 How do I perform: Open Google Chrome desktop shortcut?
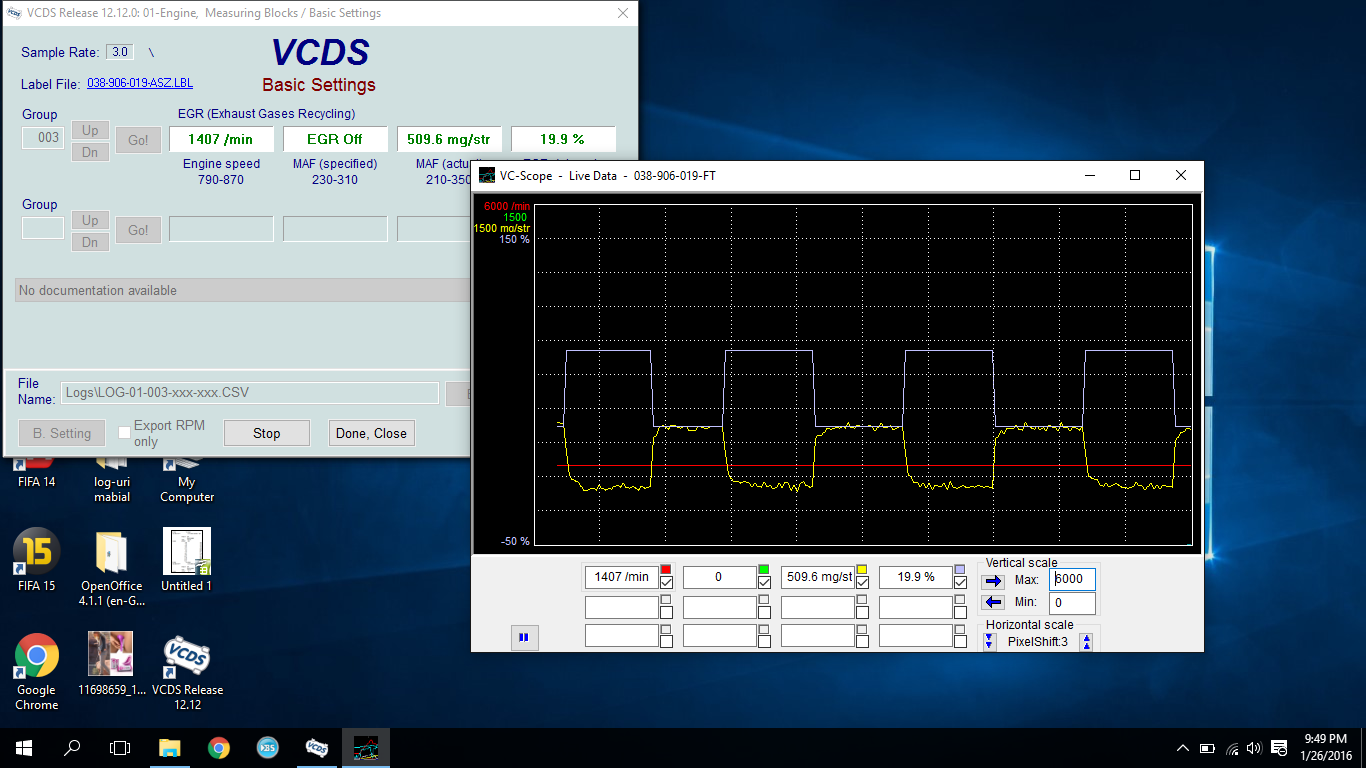(37, 671)
